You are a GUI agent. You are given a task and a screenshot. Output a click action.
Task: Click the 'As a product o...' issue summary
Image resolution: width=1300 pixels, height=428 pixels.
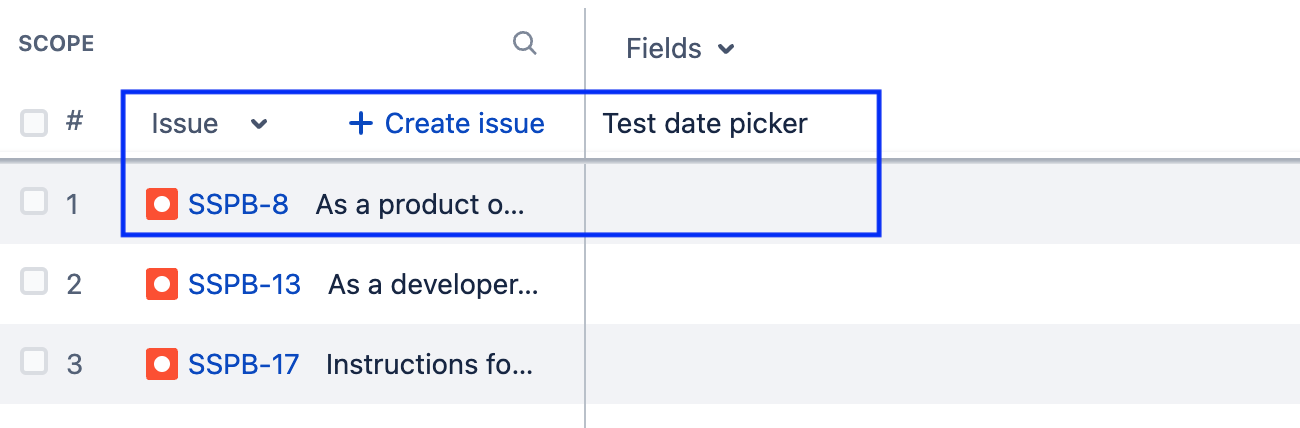(x=420, y=204)
